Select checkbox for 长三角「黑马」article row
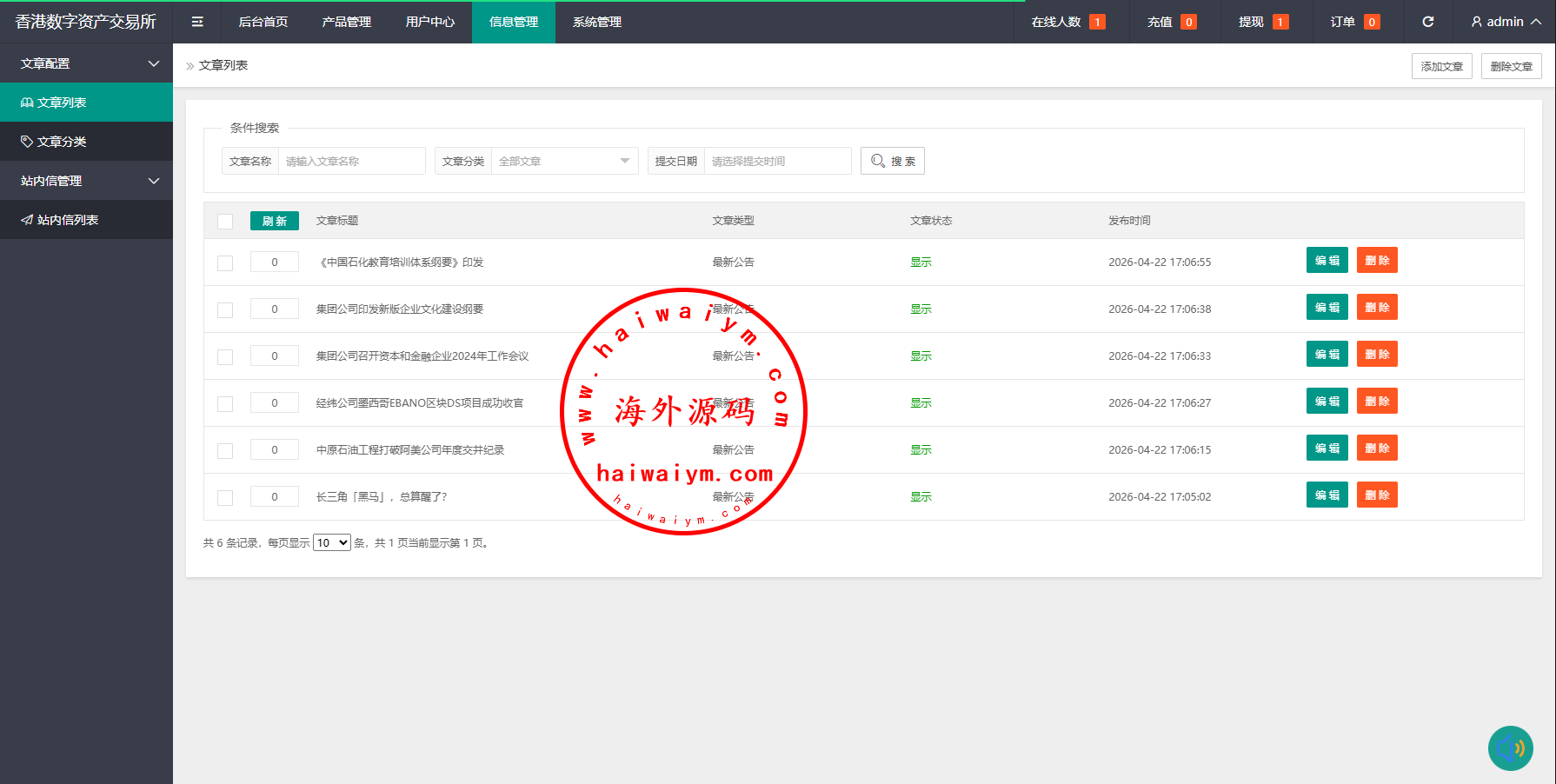This screenshot has width=1556, height=784. tap(225, 497)
